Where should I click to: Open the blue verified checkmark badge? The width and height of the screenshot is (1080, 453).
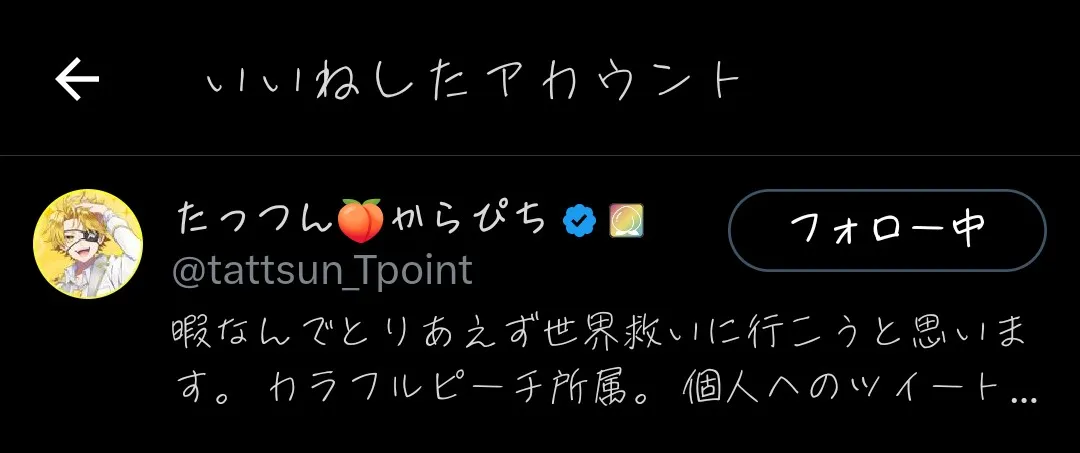[x=580, y=220]
